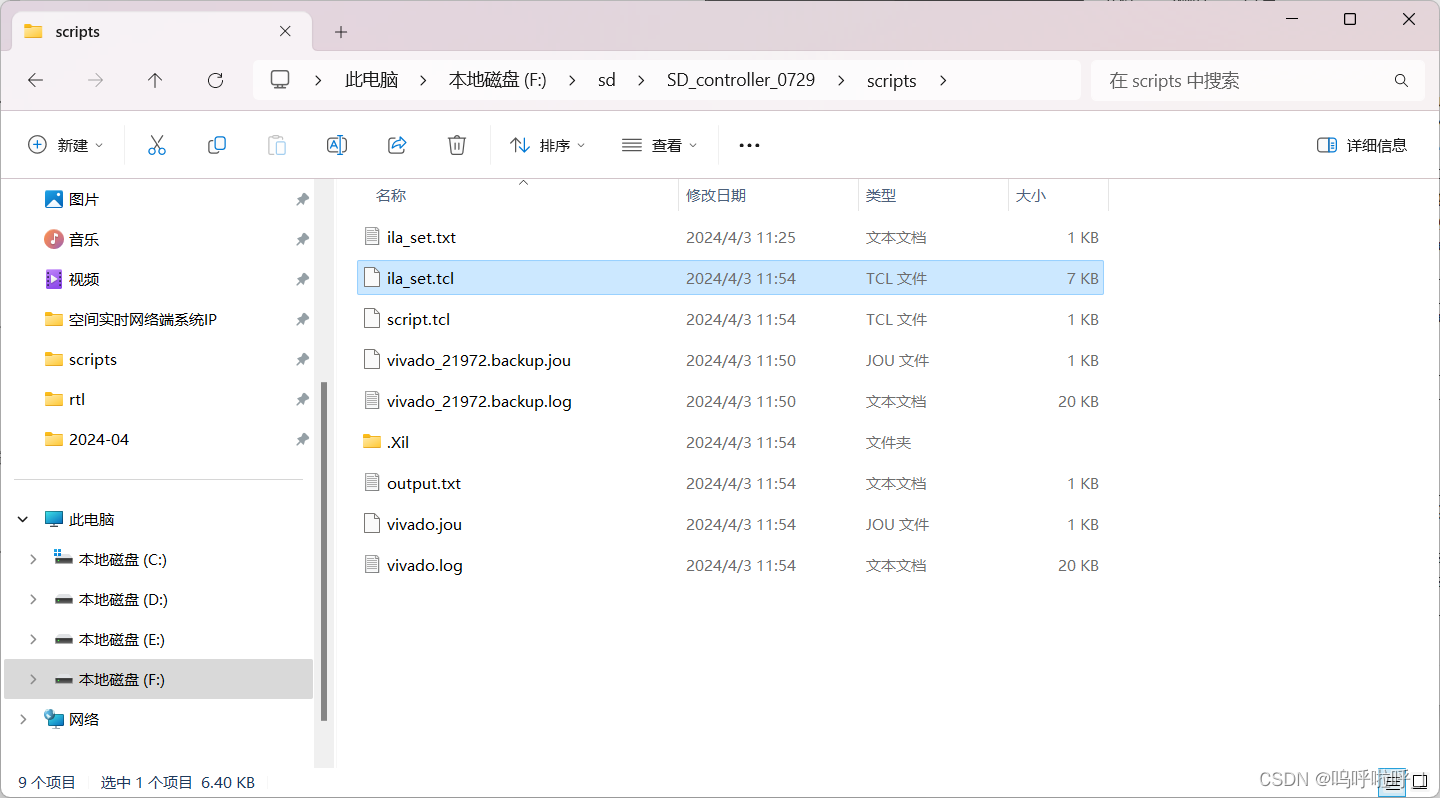
Task: Open the more options ellipsis menu
Action: pyautogui.click(x=749, y=145)
